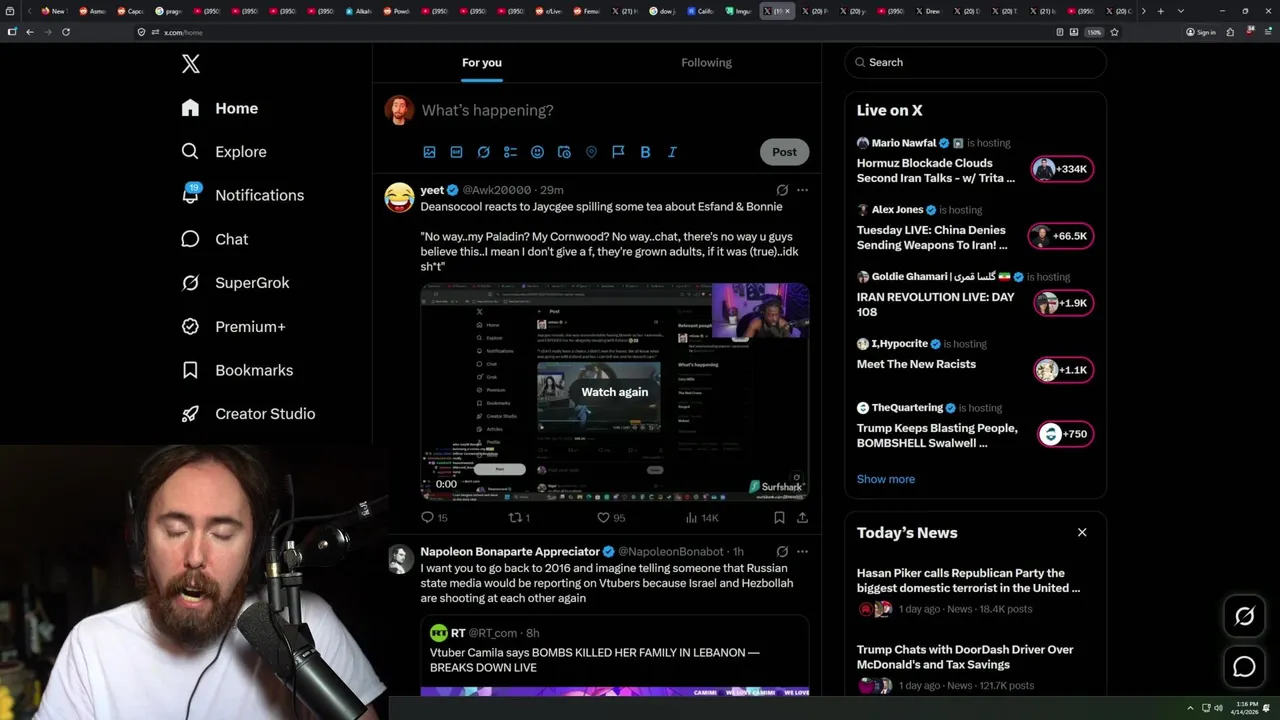Add media image to the post
The width and height of the screenshot is (1280, 720).
pos(430,152)
